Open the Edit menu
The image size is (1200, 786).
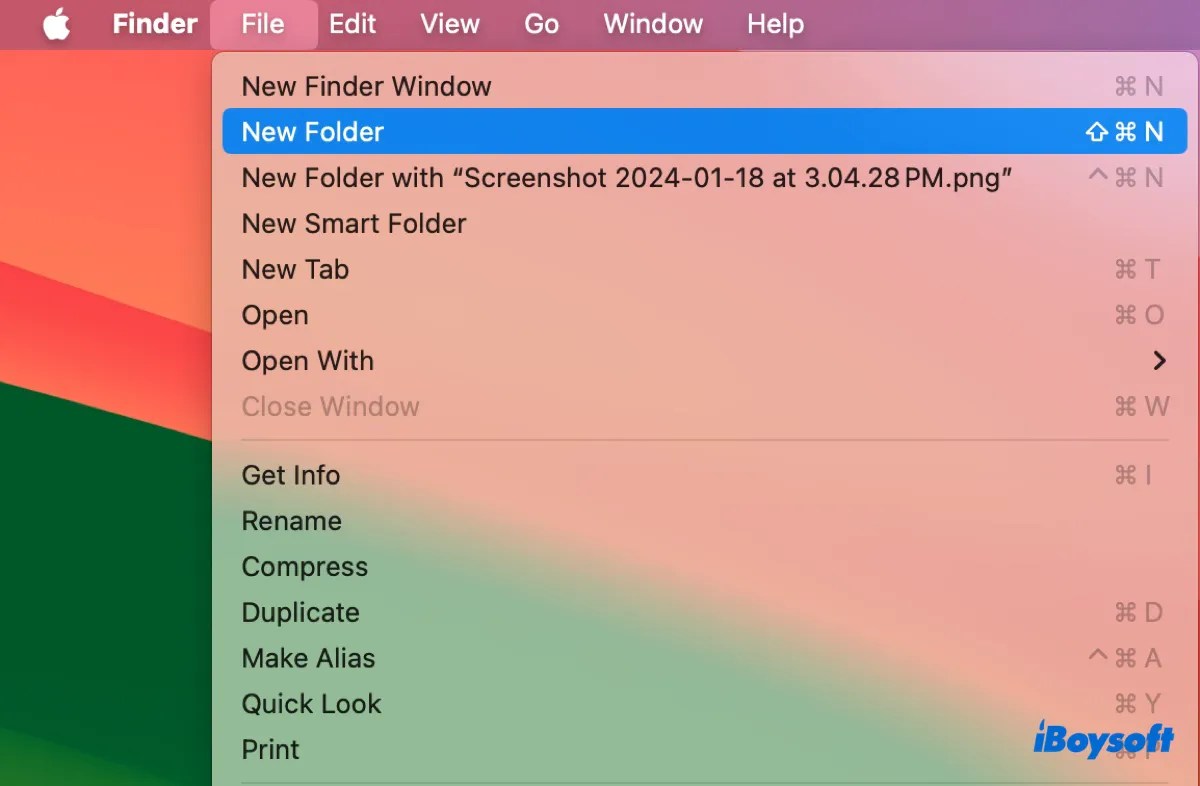pos(352,24)
